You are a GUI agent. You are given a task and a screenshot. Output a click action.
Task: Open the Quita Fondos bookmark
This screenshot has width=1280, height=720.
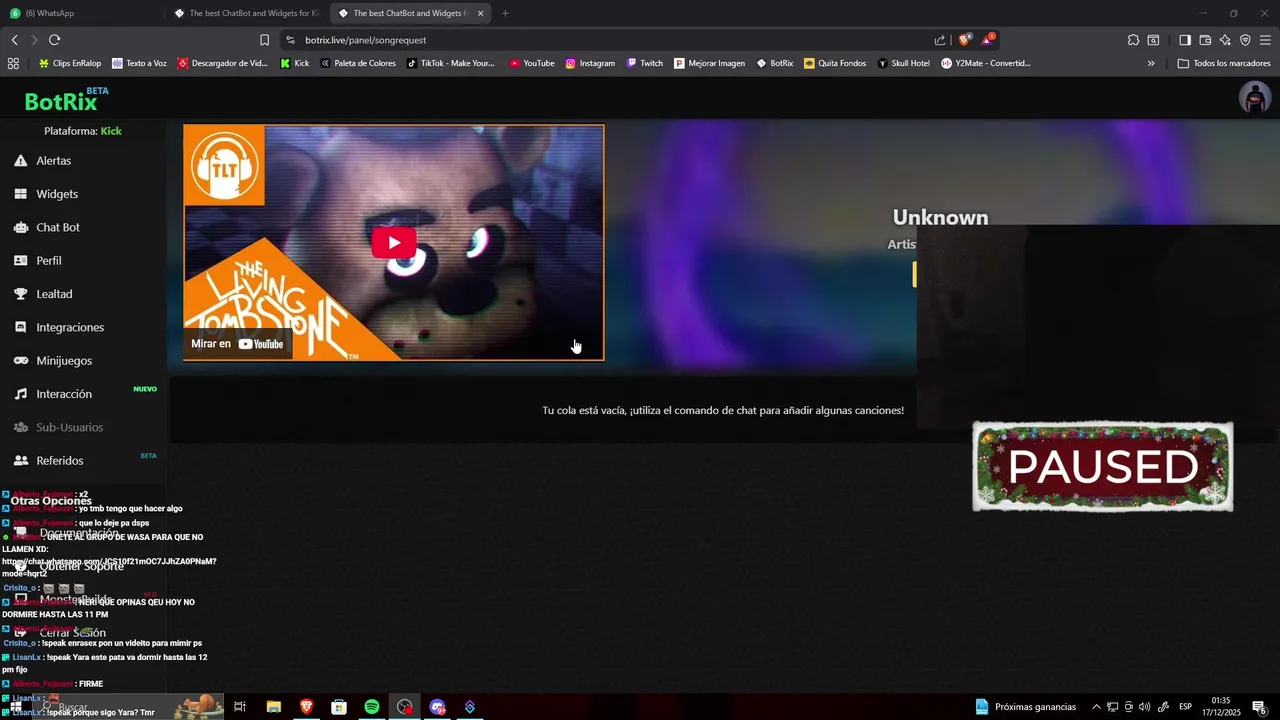point(835,63)
